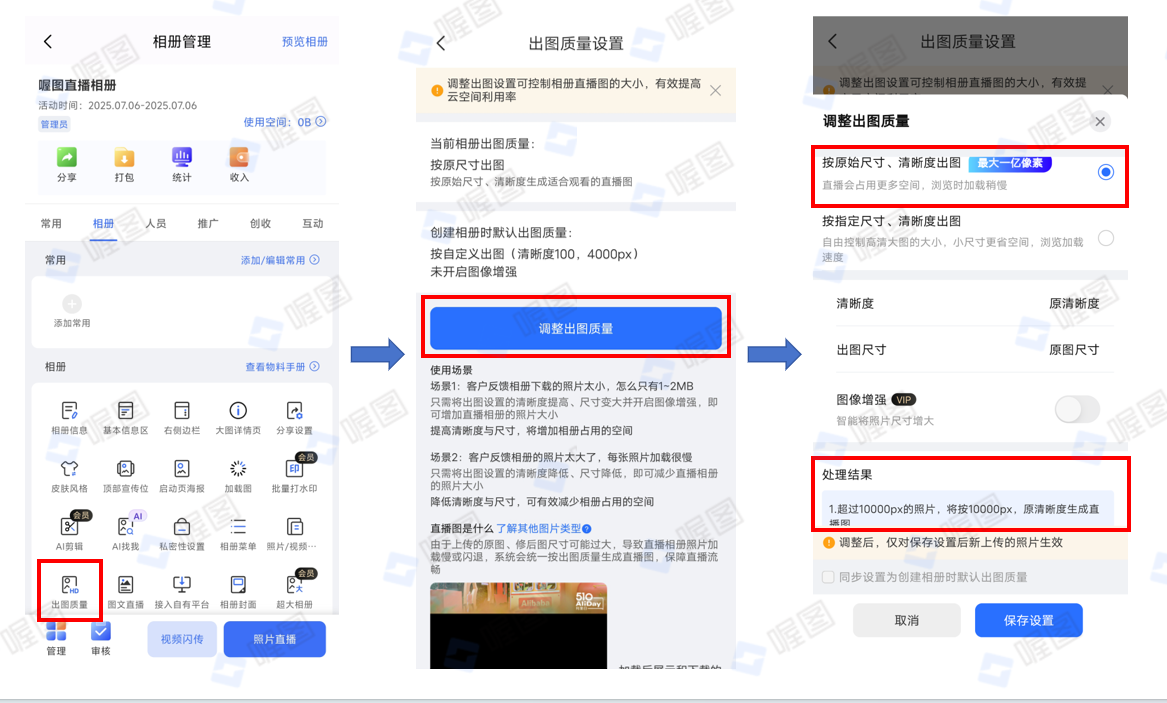
Task: Switch to the 互动 tab
Action: pyautogui.click(x=313, y=223)
